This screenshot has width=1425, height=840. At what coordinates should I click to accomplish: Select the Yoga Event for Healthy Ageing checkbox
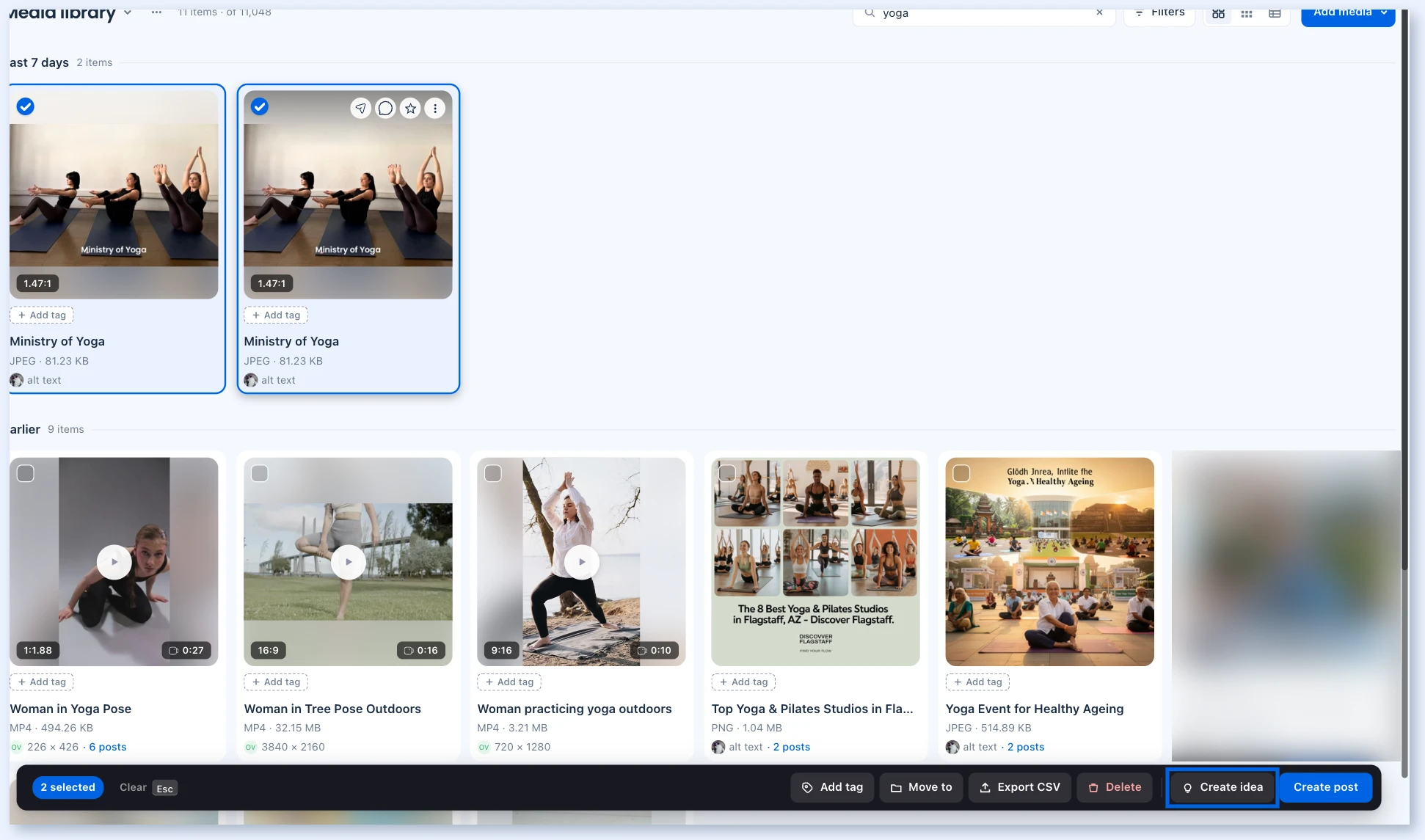(x=961, y=473)
